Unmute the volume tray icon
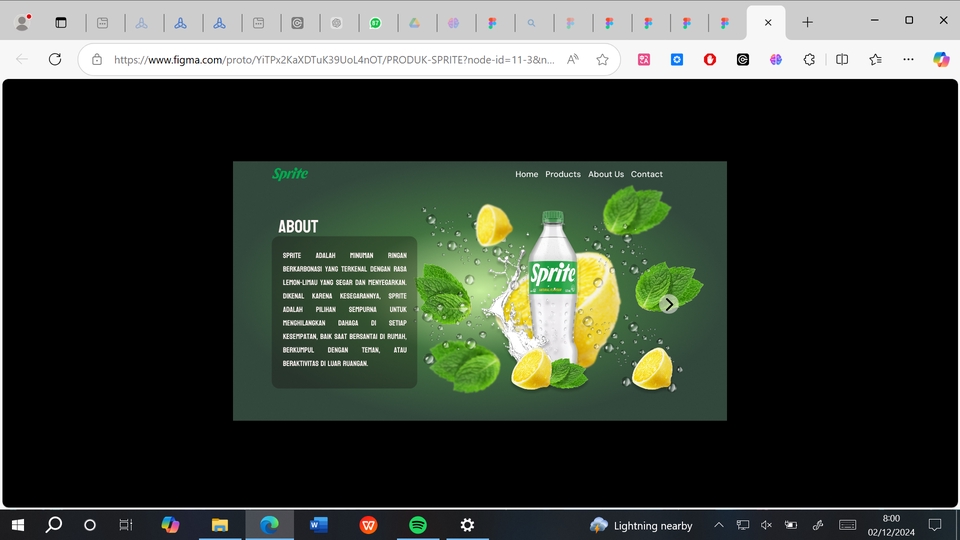The height and width of the screenshot is (540, 960). click(766, 525)
